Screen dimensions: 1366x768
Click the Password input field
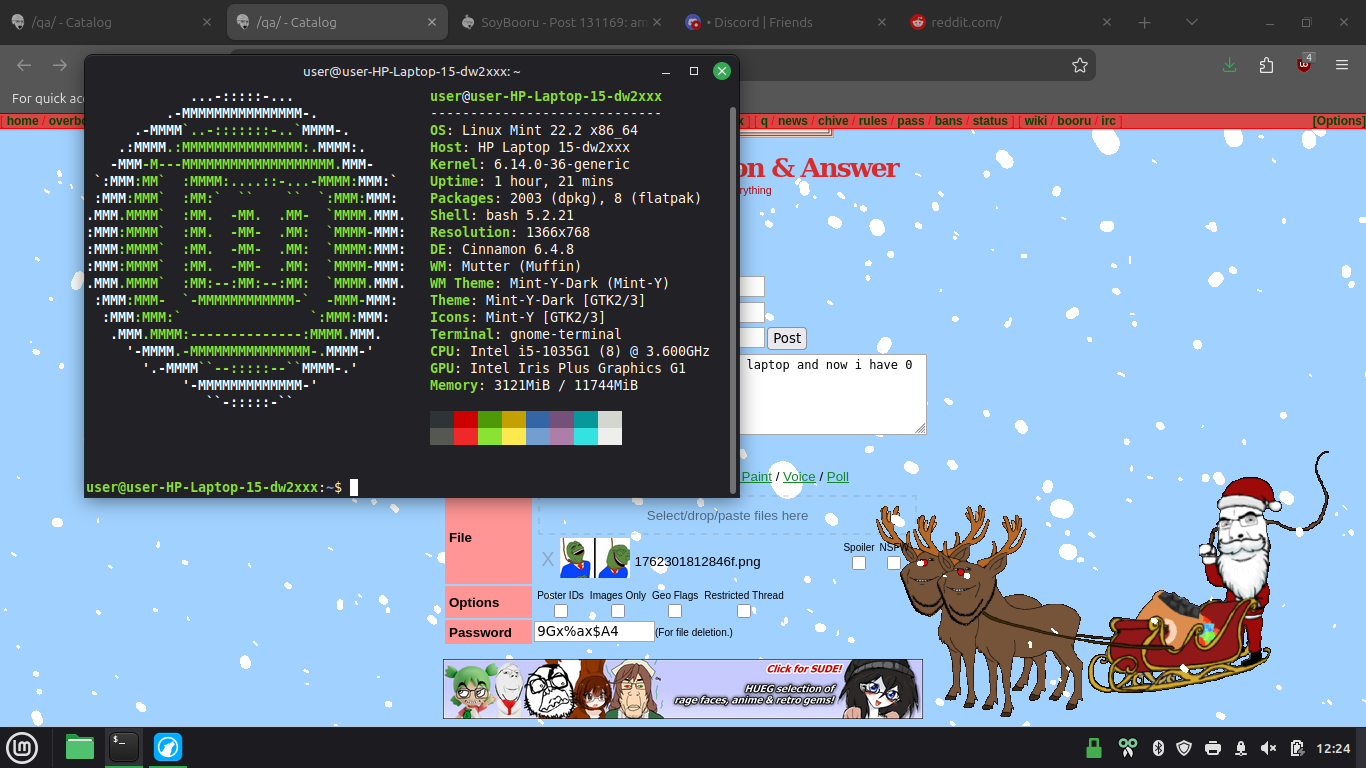click(593, 632)
